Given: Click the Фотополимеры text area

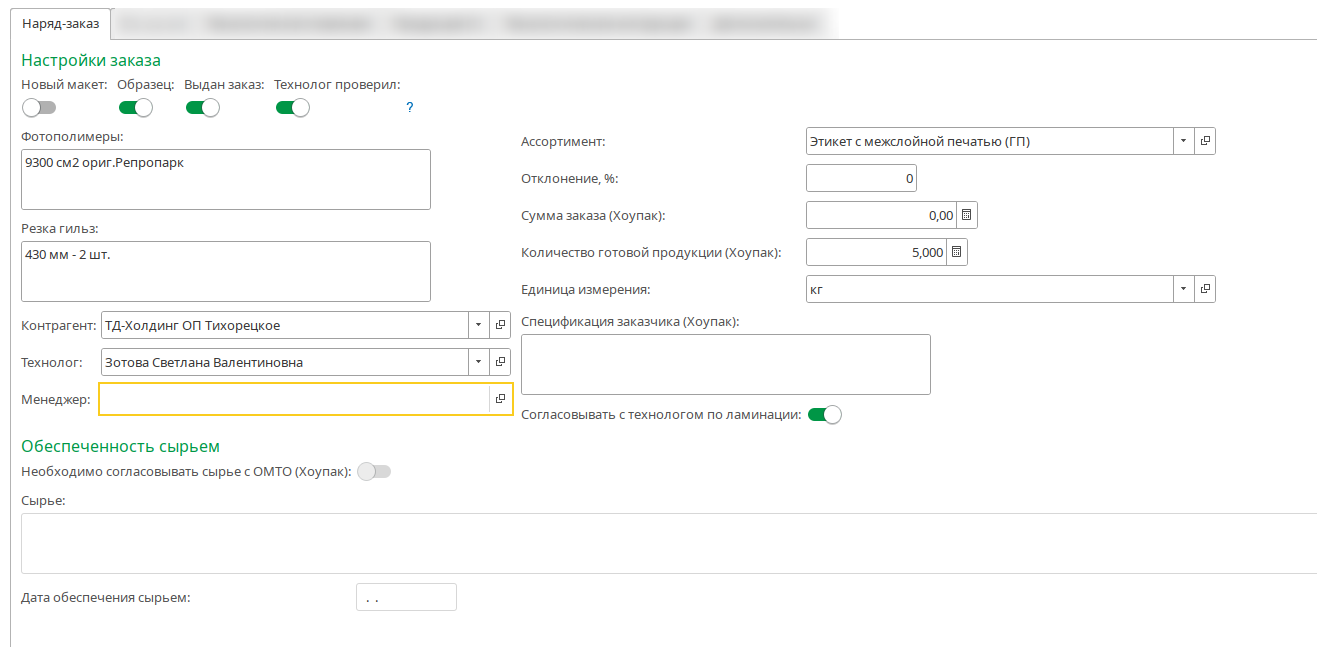Looking at the screenshot, I should [x=225, y=180].
